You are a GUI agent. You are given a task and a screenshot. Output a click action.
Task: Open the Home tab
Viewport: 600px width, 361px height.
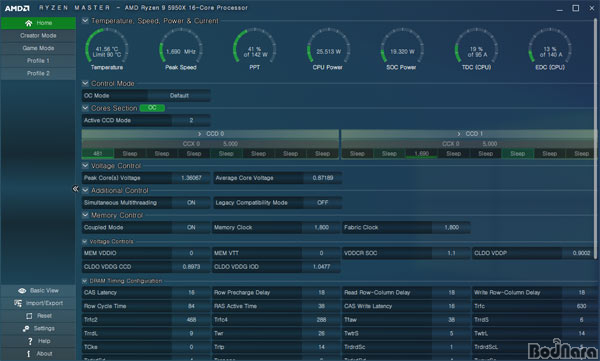pos(38,23)
